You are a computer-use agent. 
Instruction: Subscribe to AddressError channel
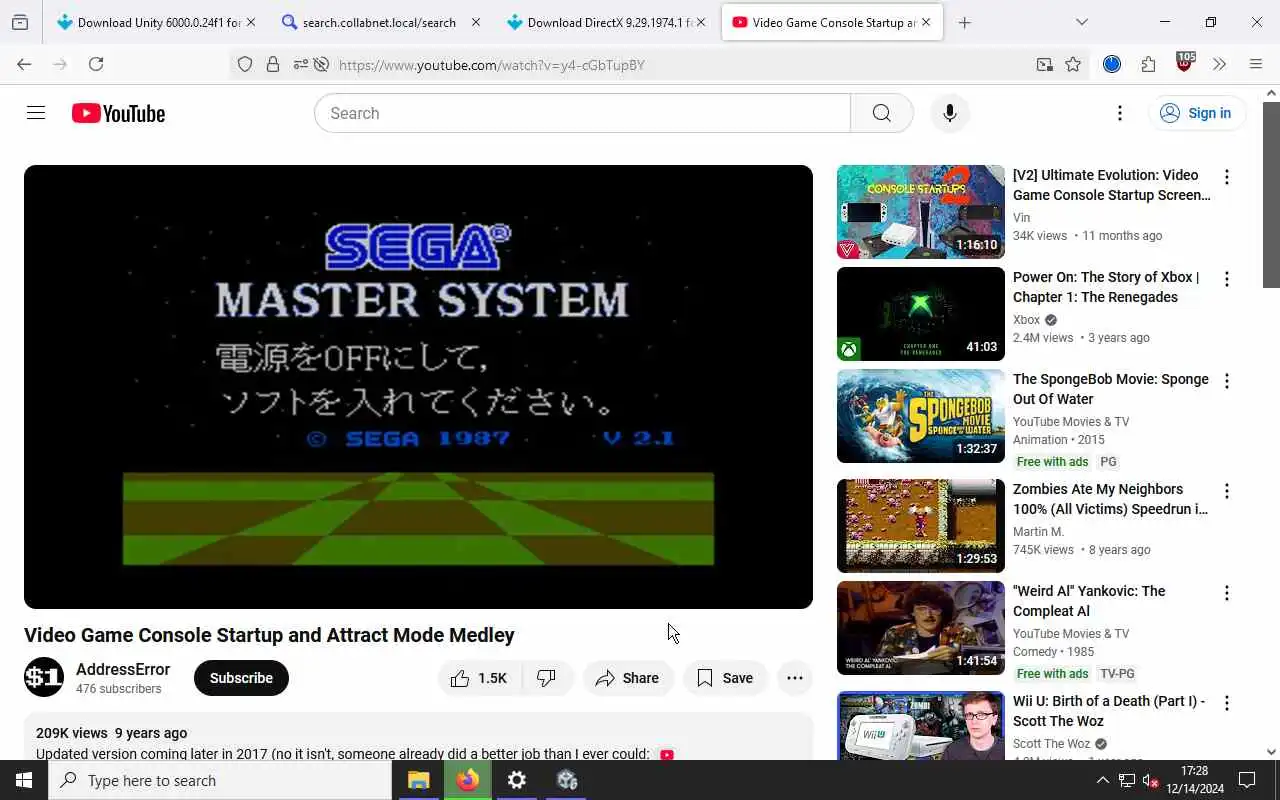[x=241, y=678]
